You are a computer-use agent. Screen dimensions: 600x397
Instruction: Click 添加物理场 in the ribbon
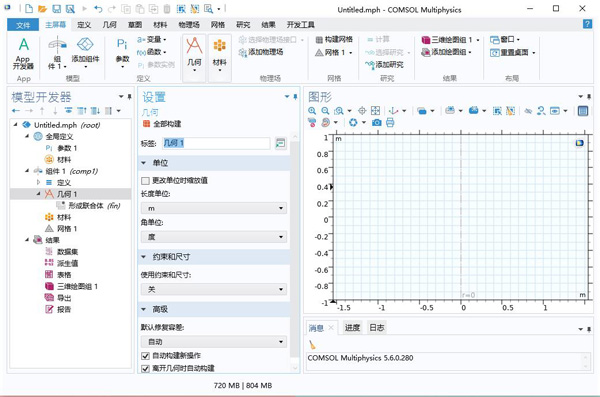click(x=261, y=52)
